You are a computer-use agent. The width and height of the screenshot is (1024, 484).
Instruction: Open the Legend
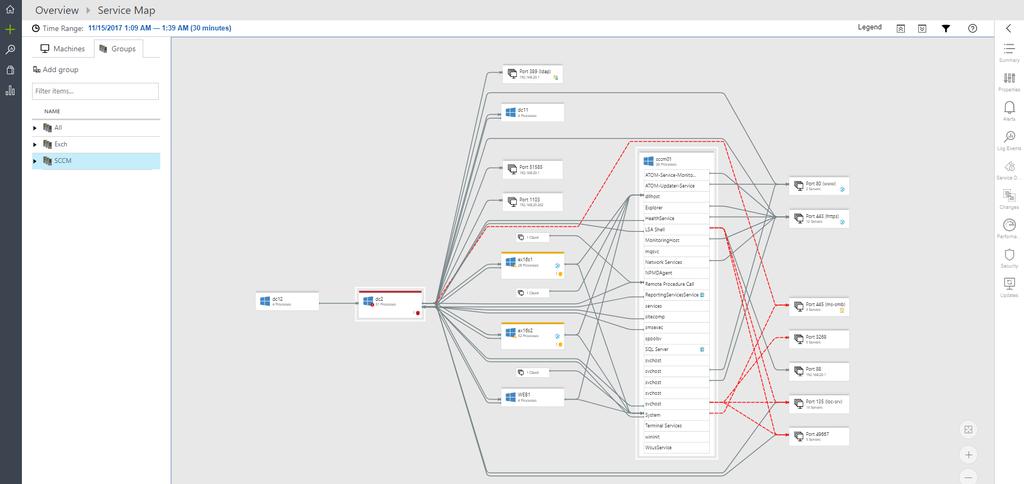pos(869,27)
